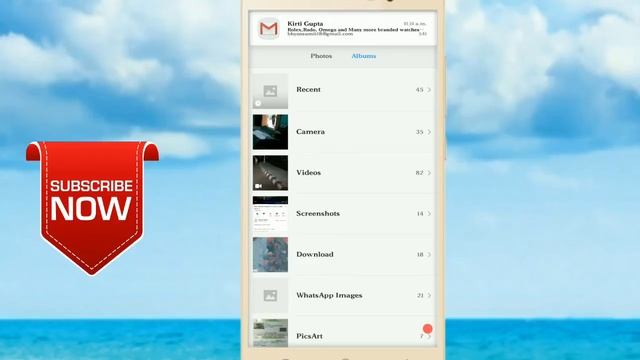Expand the Download row chevron

[429, 255]
